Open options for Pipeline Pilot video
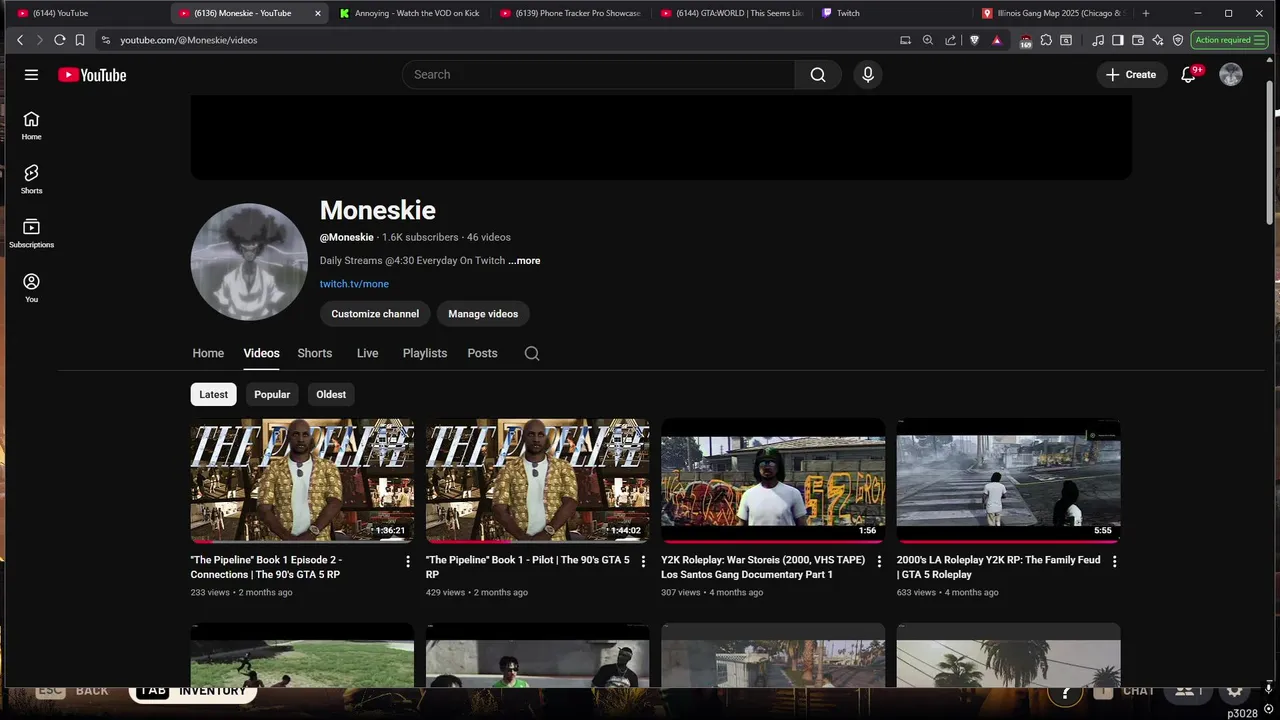Viewport: 1280px width, 720px height. [643, 562]
